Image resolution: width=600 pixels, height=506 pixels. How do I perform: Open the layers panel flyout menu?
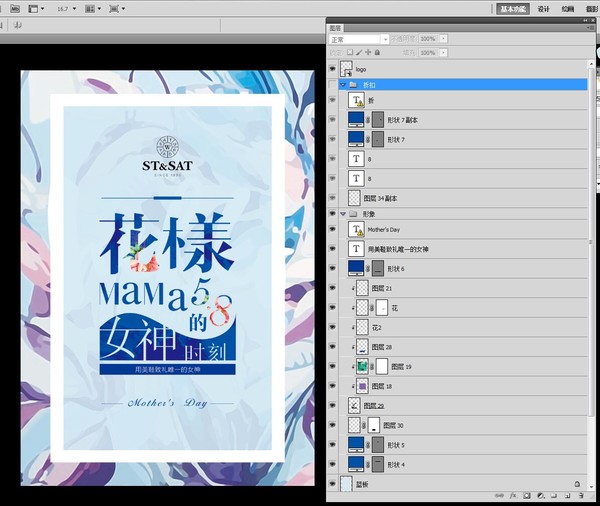point(590,28)
